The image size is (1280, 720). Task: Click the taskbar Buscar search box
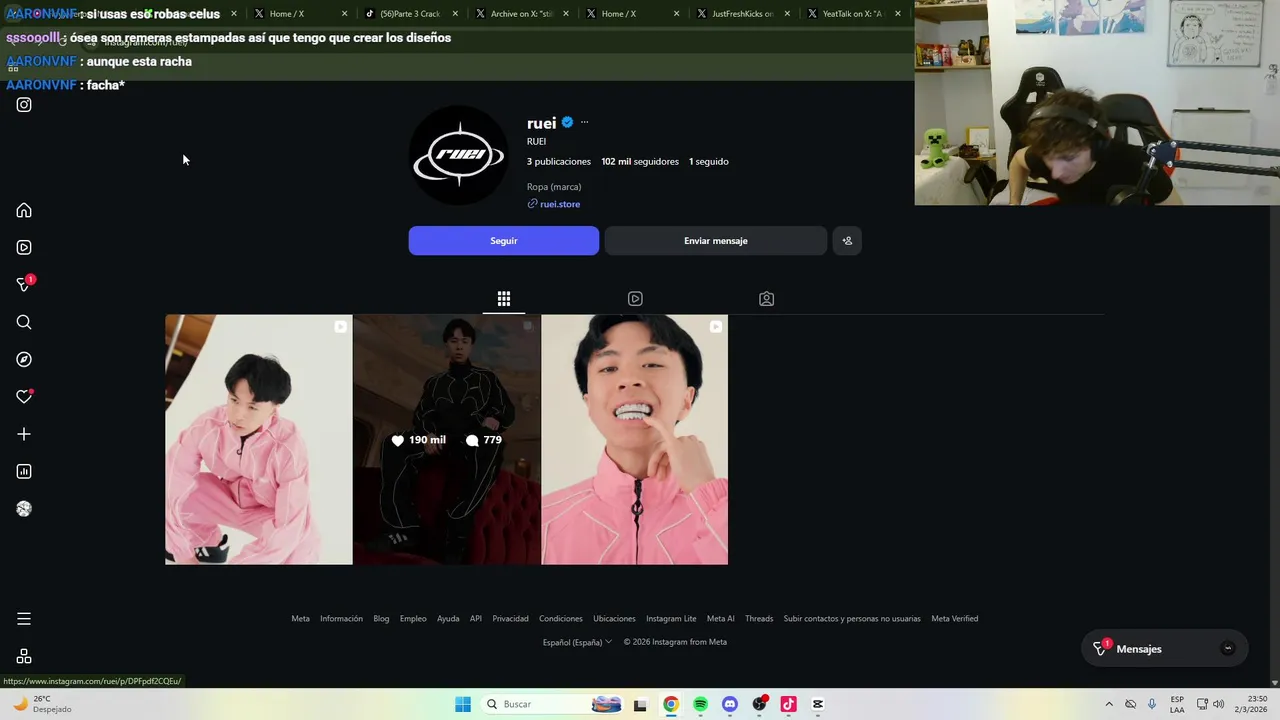553,704
